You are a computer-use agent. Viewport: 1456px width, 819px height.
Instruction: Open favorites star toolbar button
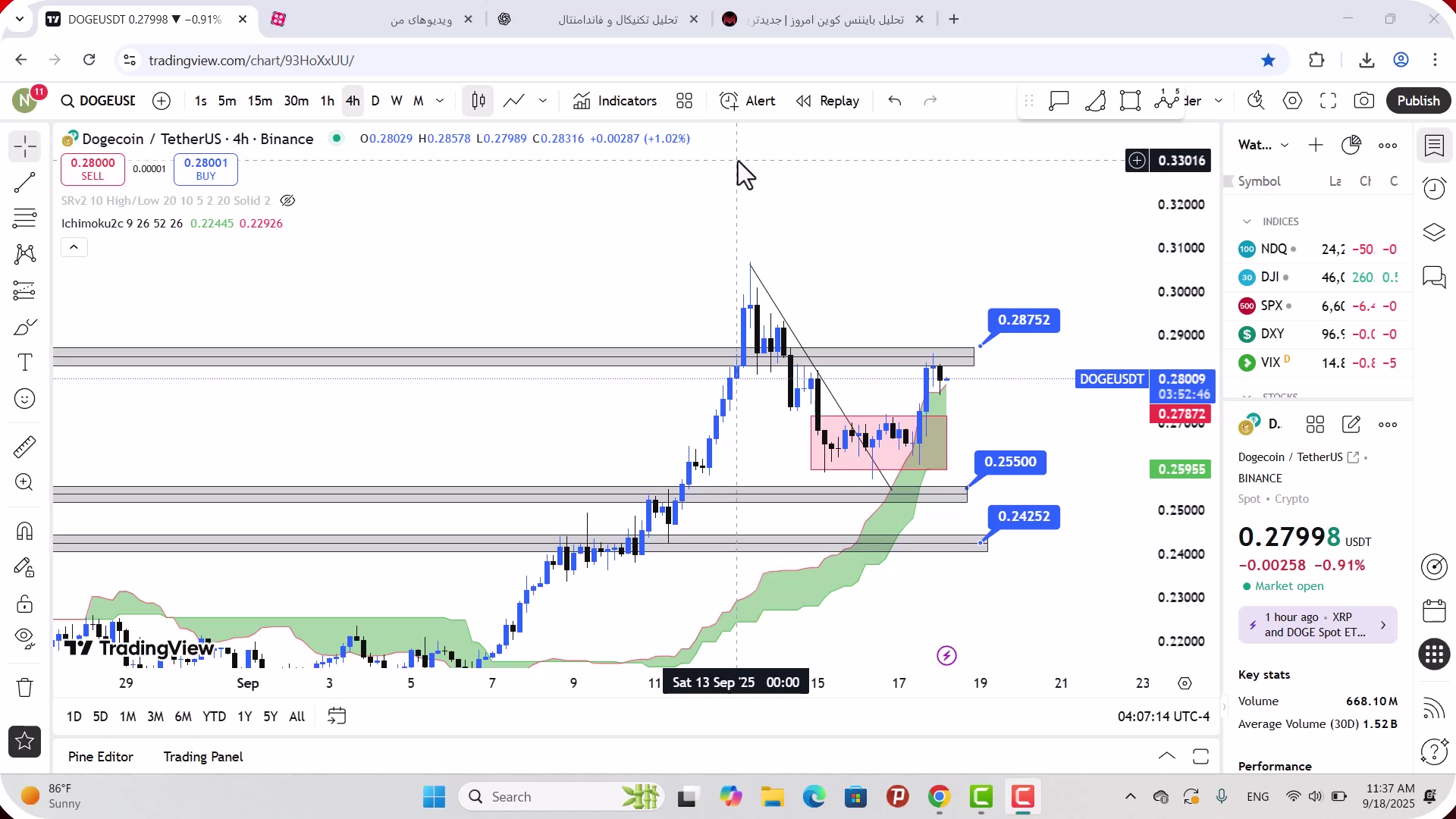pyautogui.click(x=25, y=742)
